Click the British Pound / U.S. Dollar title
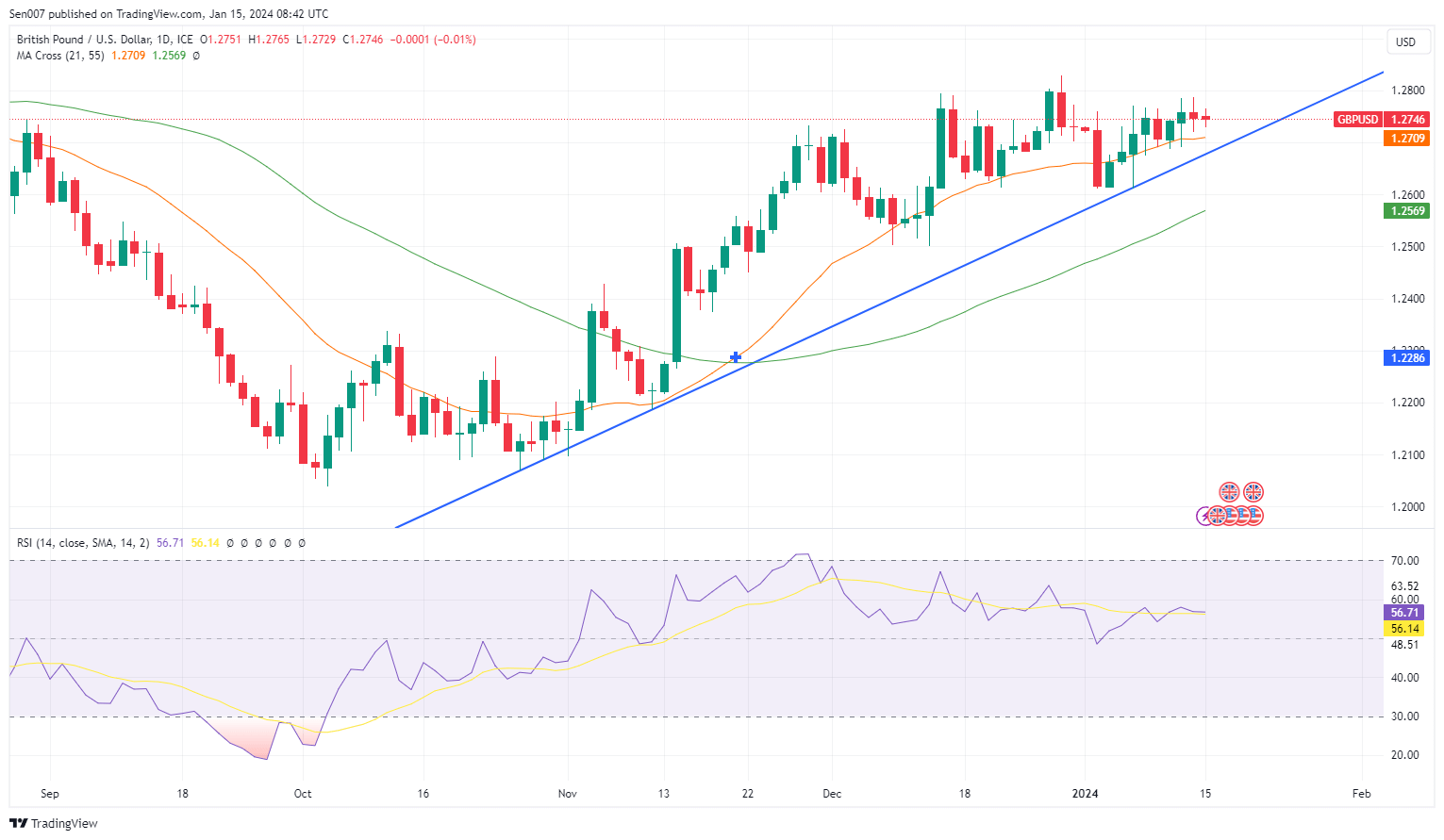 [x=105, y=40]
